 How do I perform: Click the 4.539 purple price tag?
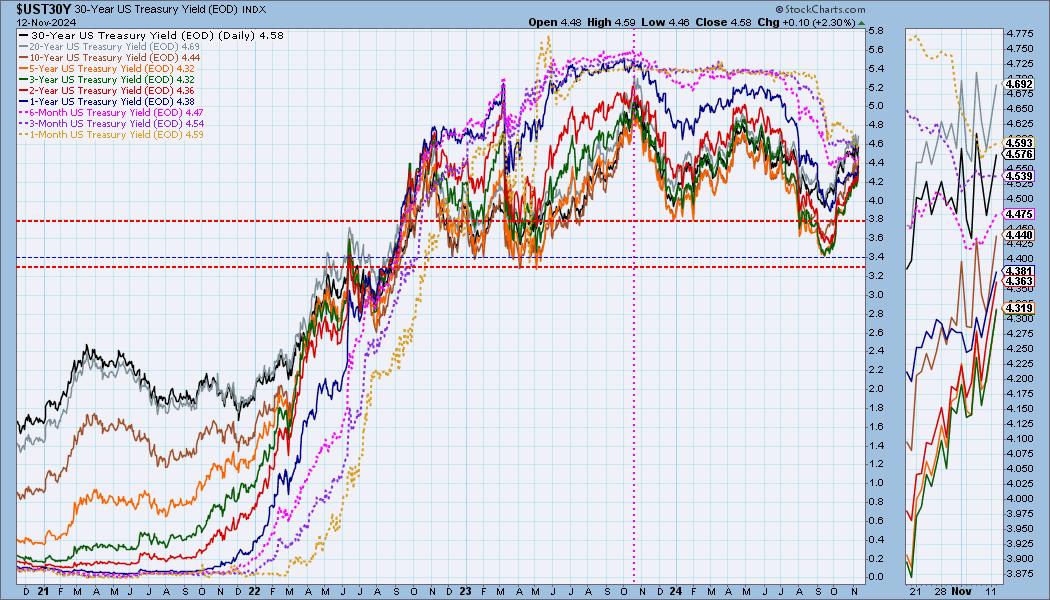click(1019, 176)
